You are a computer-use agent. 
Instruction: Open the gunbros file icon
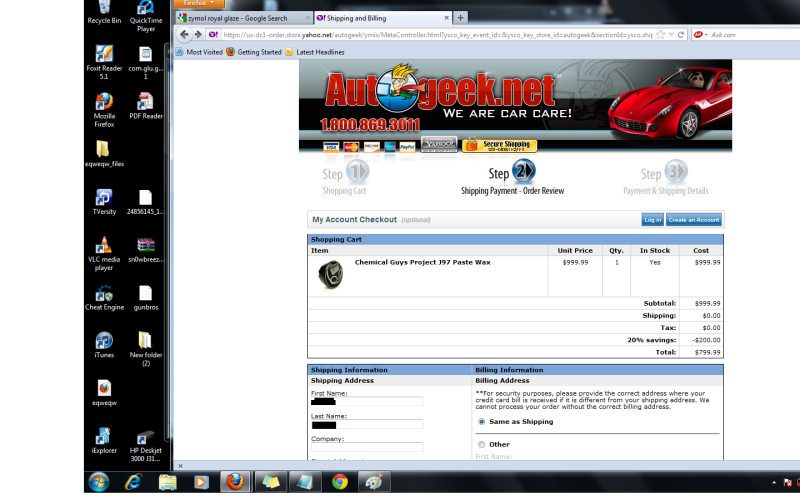(x=145, y=297)
